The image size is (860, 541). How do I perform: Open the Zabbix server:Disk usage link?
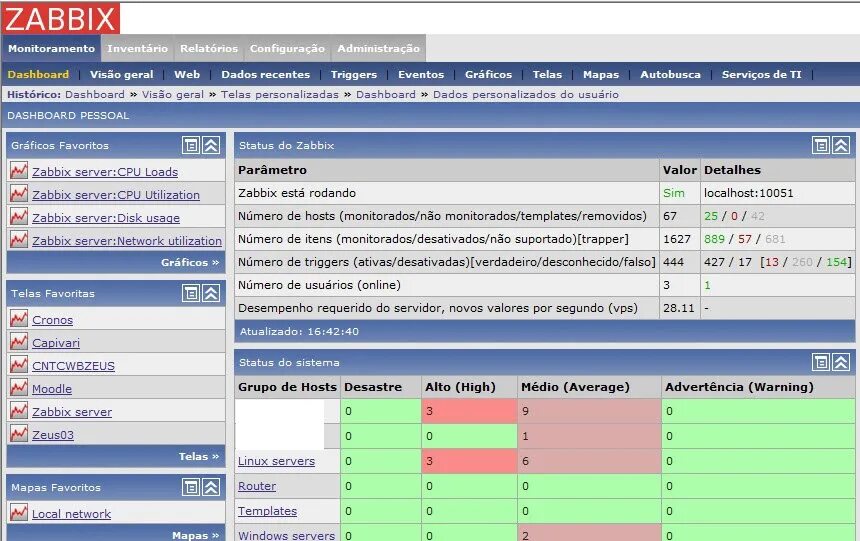click(106, 218)
